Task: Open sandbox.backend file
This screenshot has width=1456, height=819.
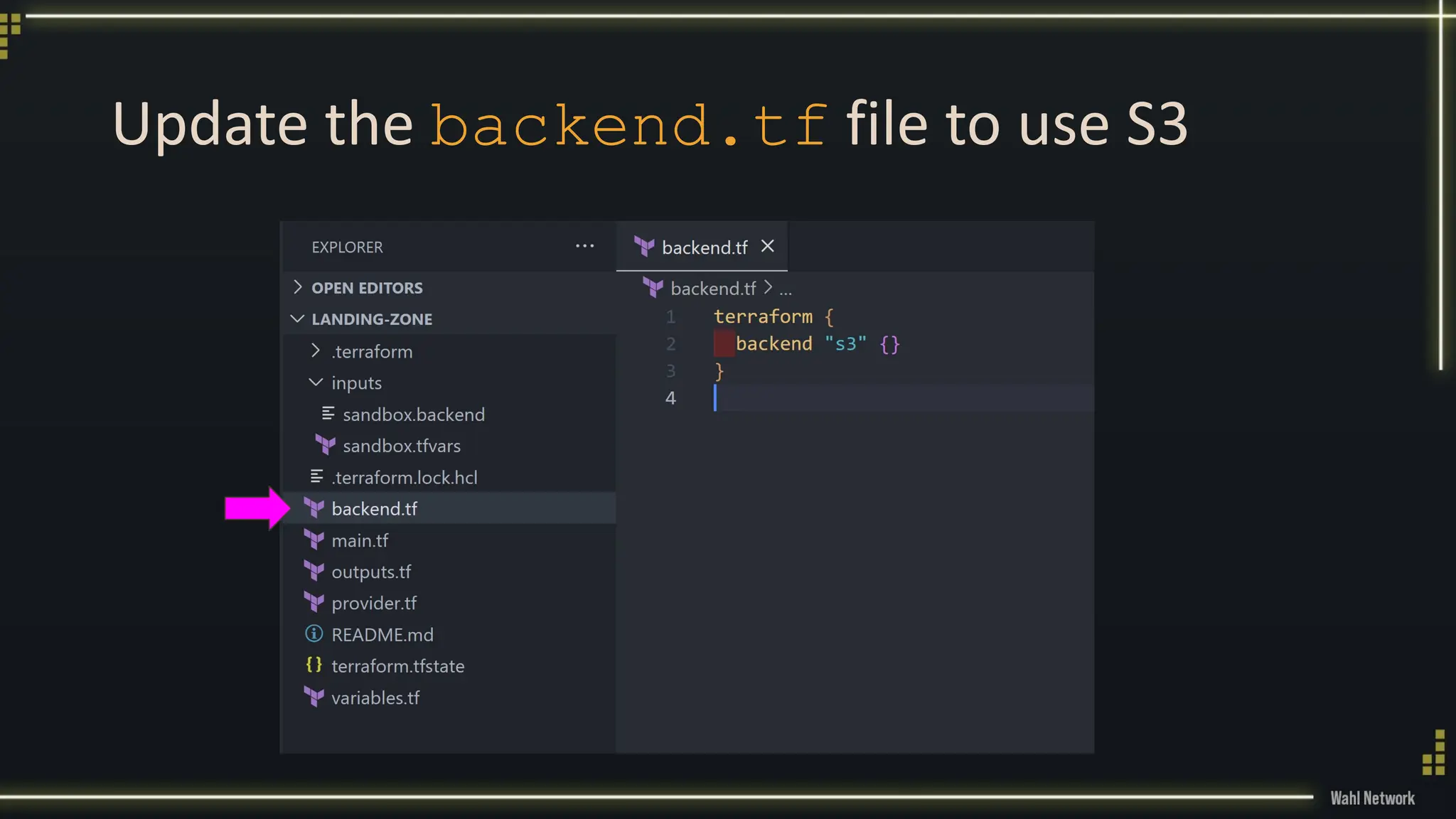Action: 414,414
